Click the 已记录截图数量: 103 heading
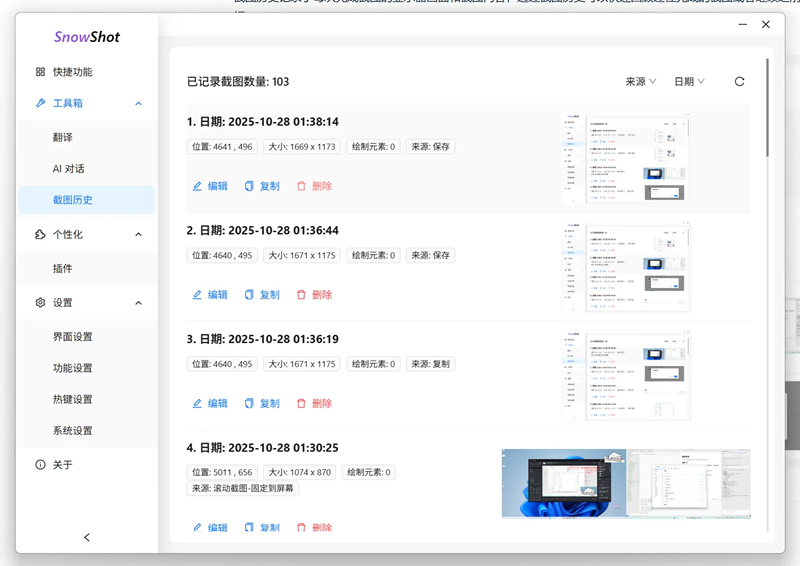The image size is (800, 566). (238, 82)
